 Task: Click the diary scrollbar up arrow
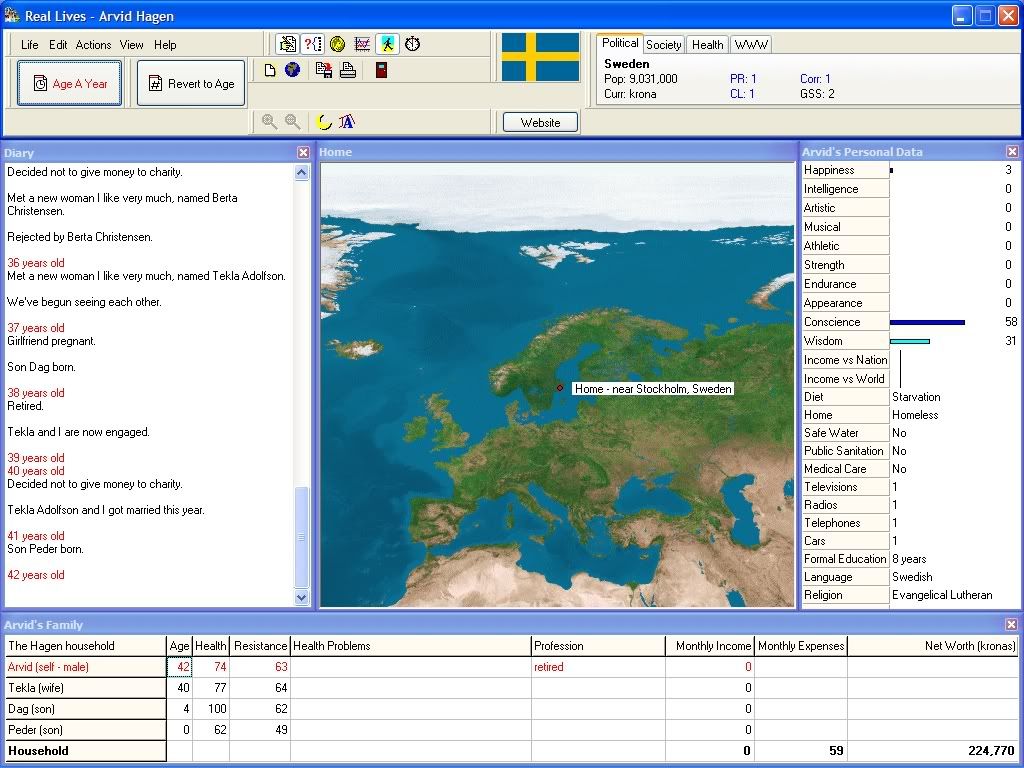click(301, 173)
